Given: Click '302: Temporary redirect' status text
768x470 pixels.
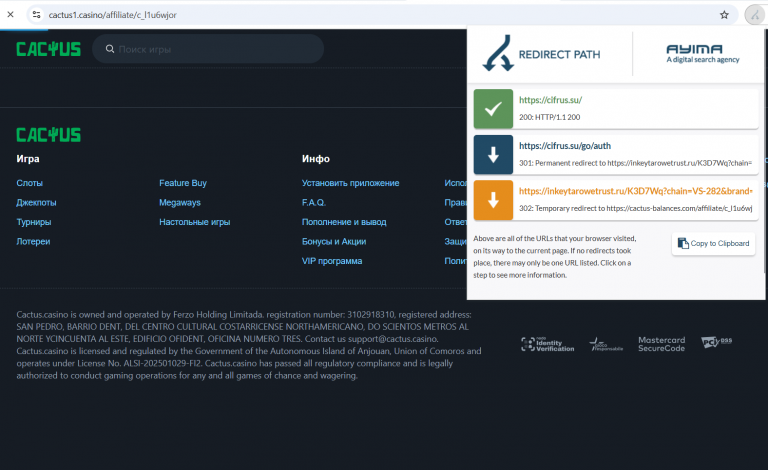Looking at the screenshot, I should [x=635, y=209].
